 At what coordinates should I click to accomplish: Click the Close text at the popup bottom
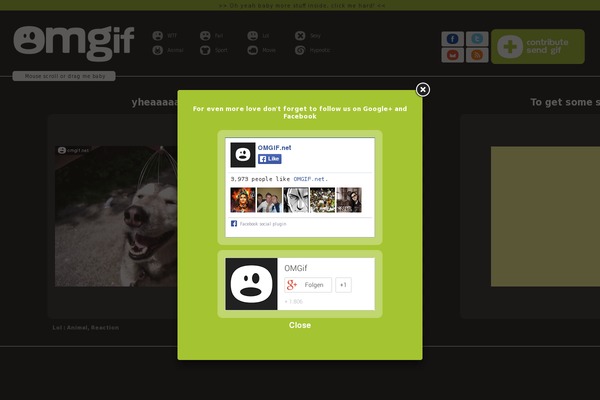pos(300,325)
